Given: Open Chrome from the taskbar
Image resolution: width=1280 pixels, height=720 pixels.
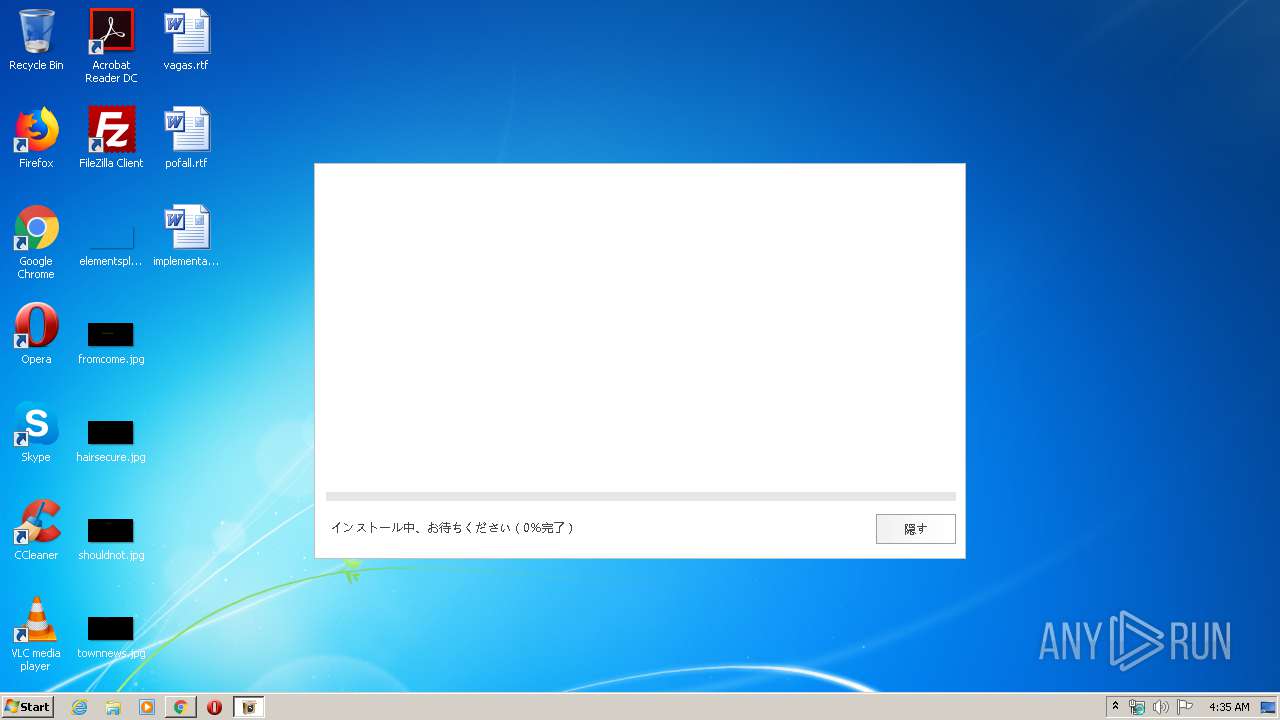Looking at the screenshot, I should point(180,707).
